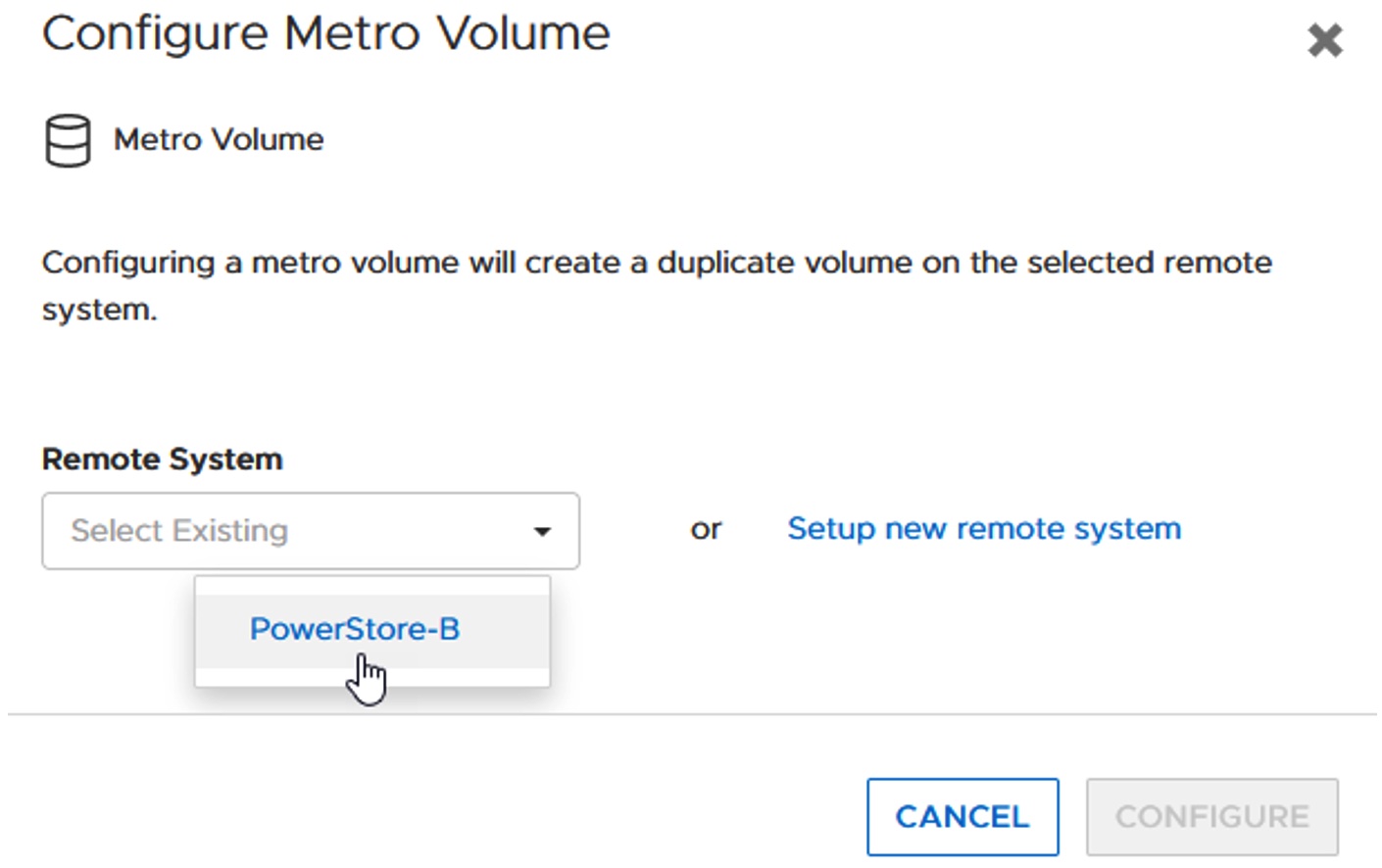Click the Remote System dropdown arrow

tap(542, 532)
